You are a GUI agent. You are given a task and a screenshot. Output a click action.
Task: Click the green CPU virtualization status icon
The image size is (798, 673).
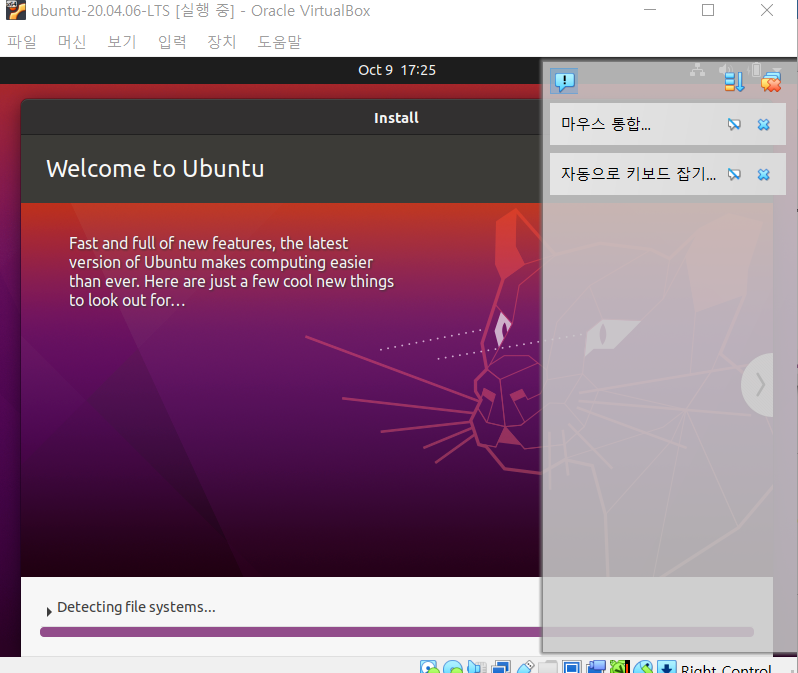(x=620, y=667)
